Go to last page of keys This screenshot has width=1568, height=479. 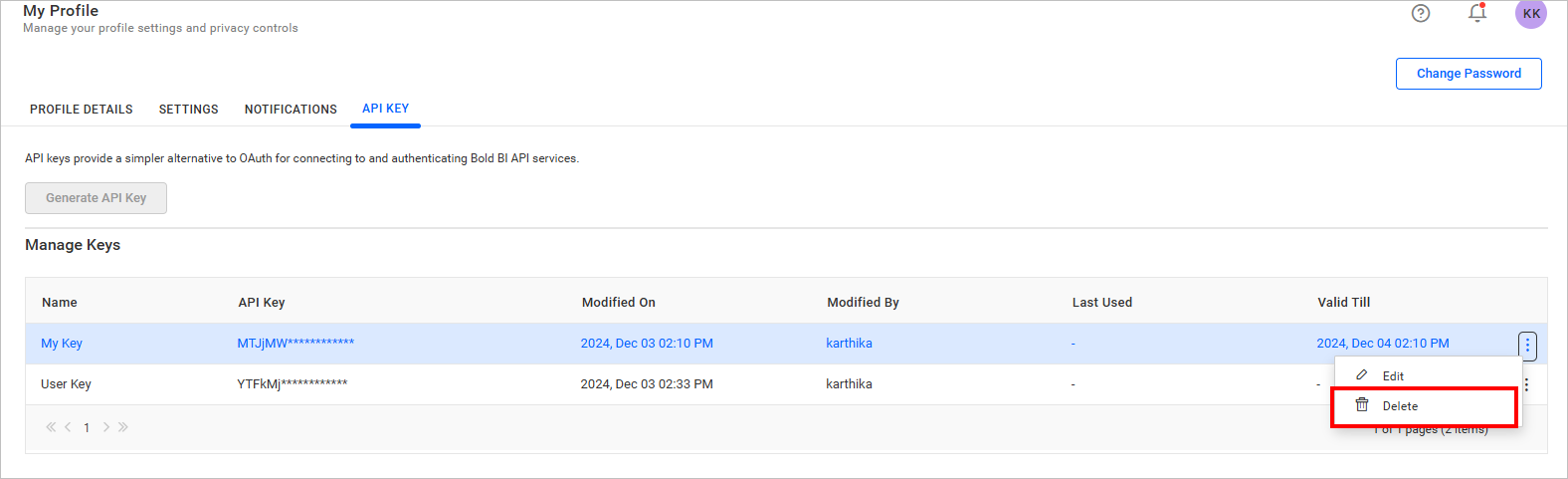123,427
